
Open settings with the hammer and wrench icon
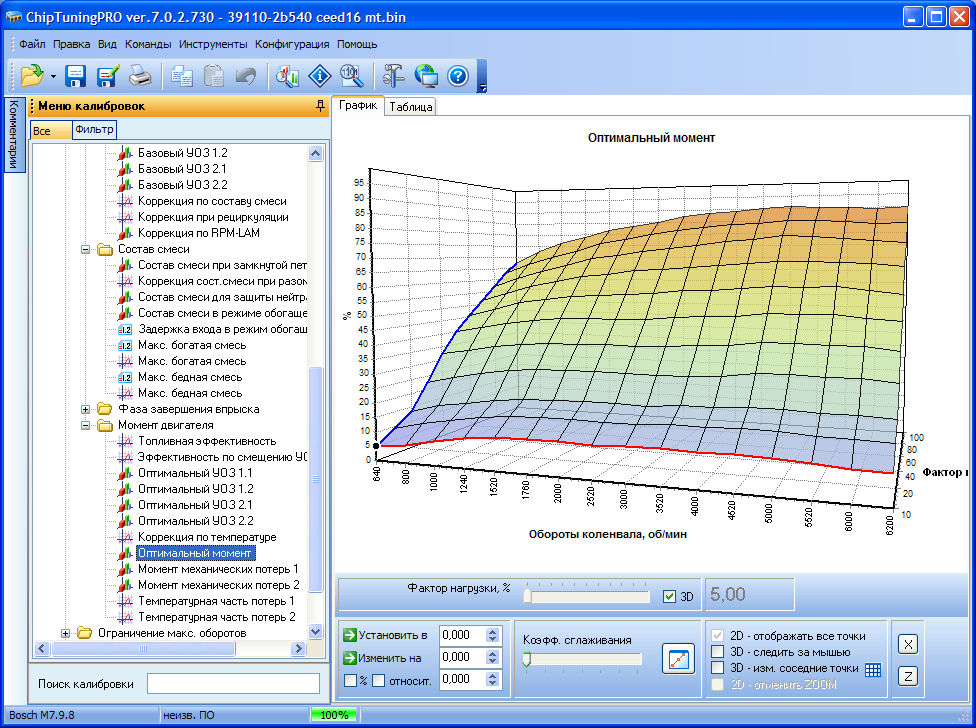(x=393, y=76)
